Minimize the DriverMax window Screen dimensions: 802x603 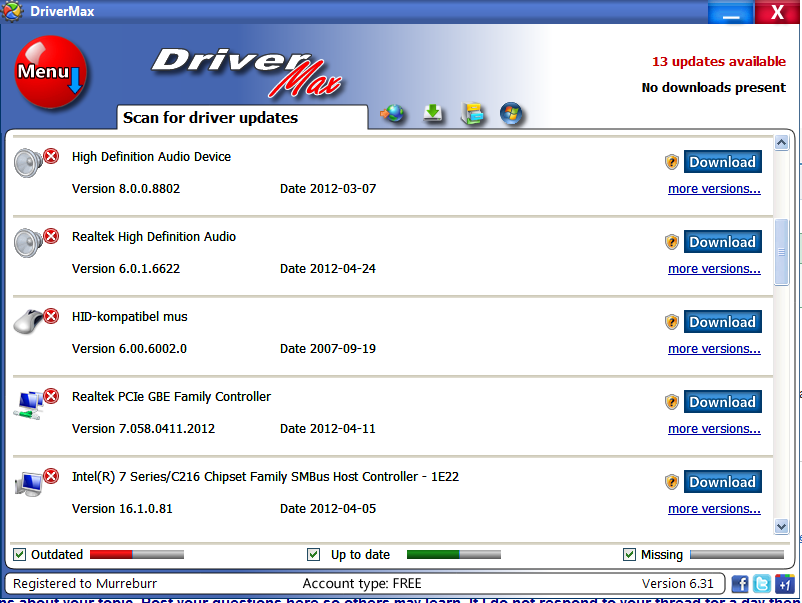click(730, 12)
